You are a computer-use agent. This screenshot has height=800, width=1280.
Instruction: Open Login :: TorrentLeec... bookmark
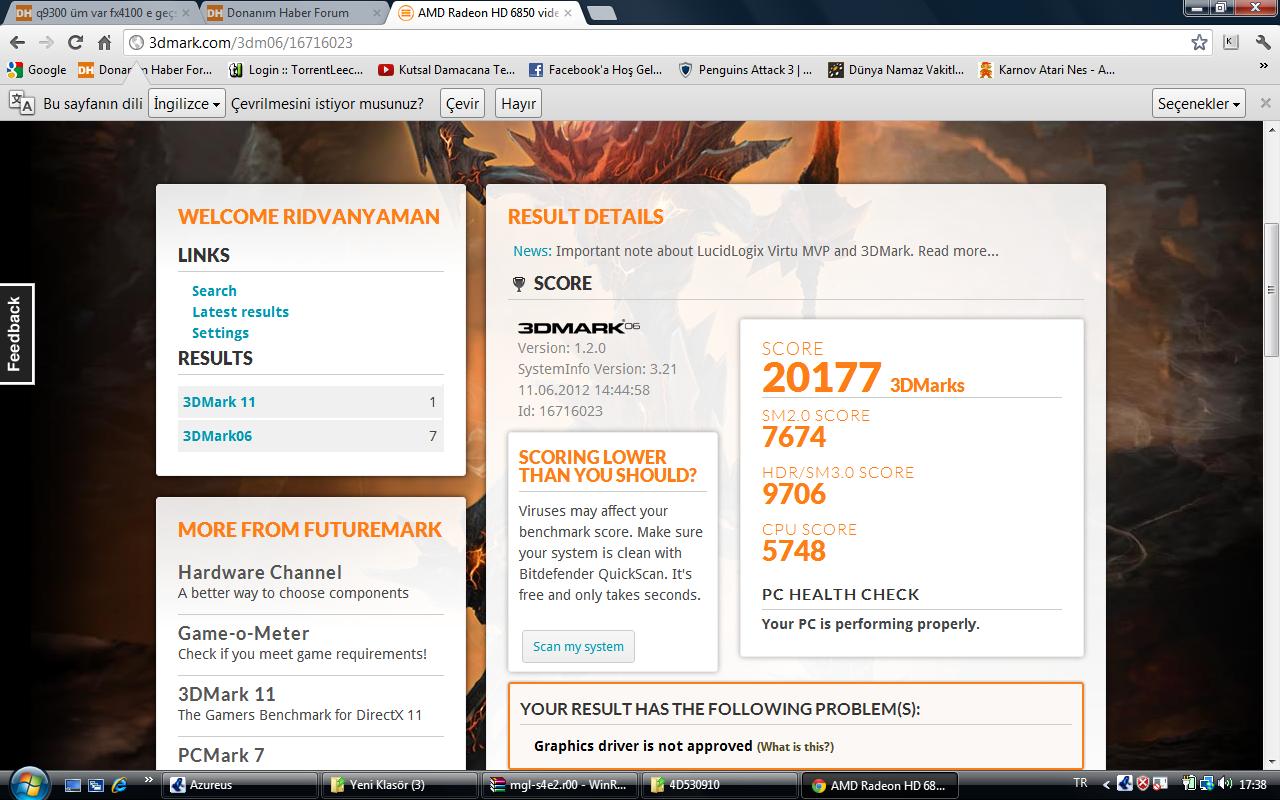296,70
